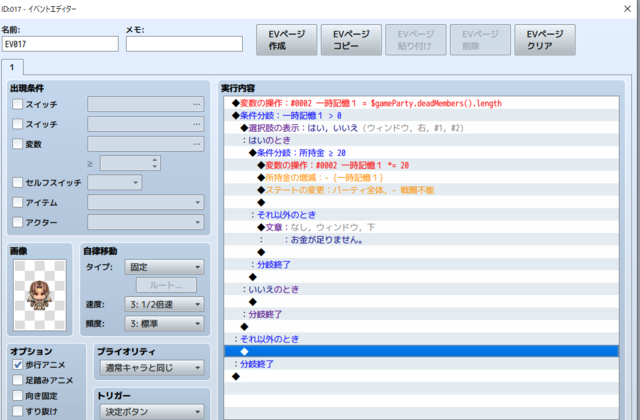Select the ：いいえのとき line

click(421, 289)
